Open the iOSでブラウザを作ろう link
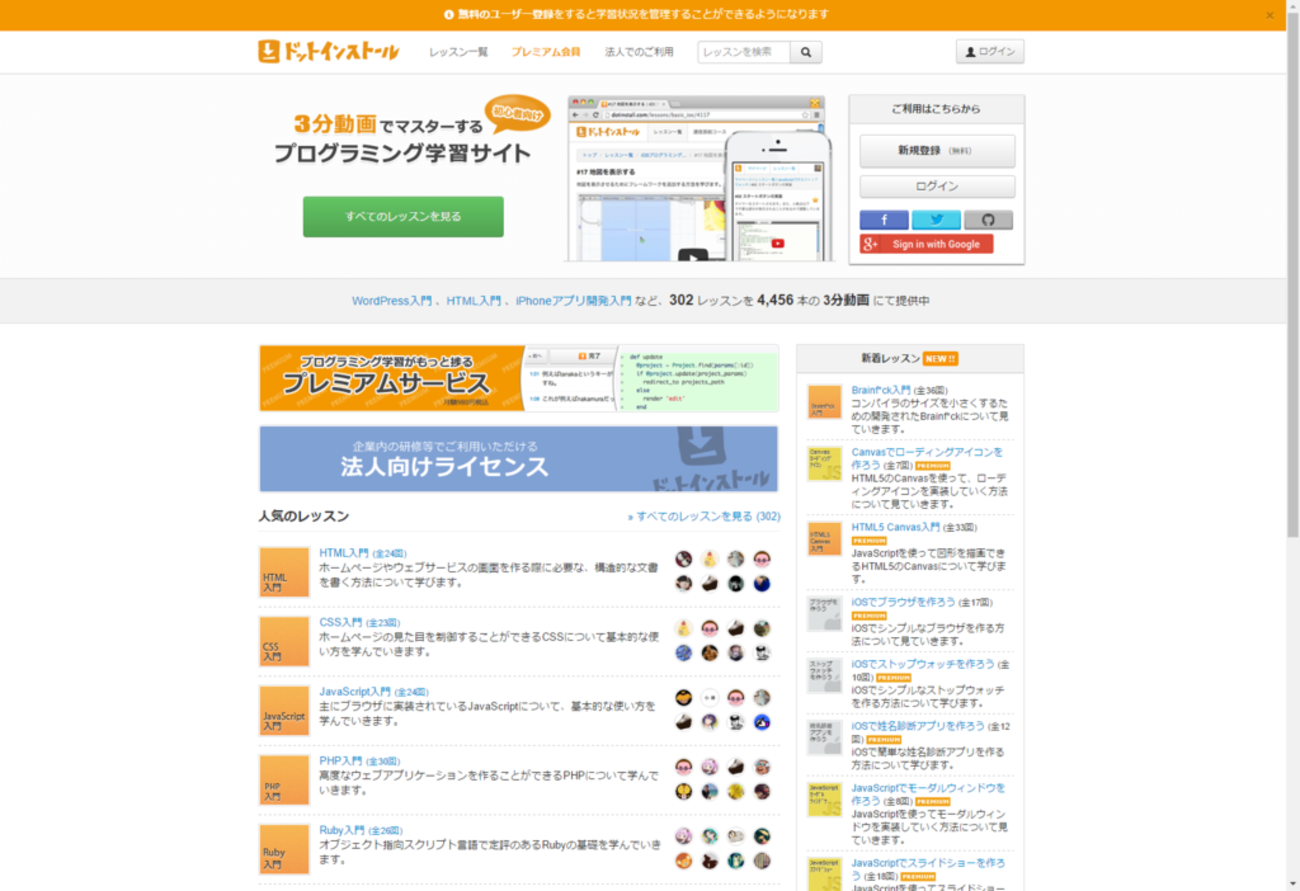Image resolution: width=1300 pixels, height=891 pixels. [x=904, y=602]
